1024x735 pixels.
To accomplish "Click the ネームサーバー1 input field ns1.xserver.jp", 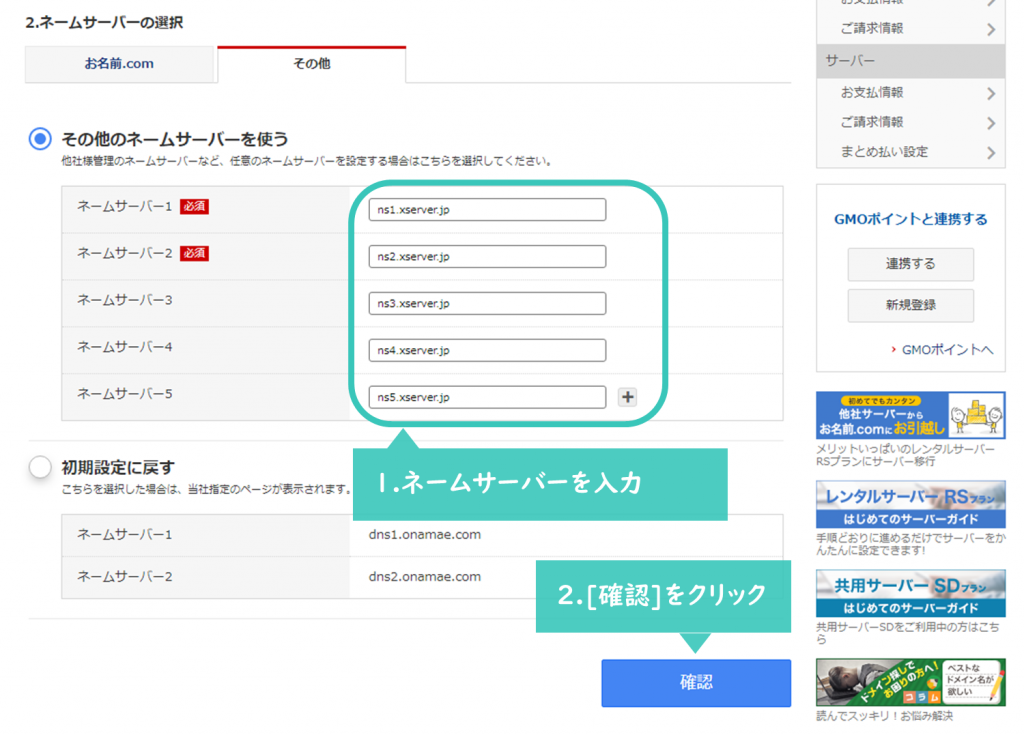I will (487, 210).
